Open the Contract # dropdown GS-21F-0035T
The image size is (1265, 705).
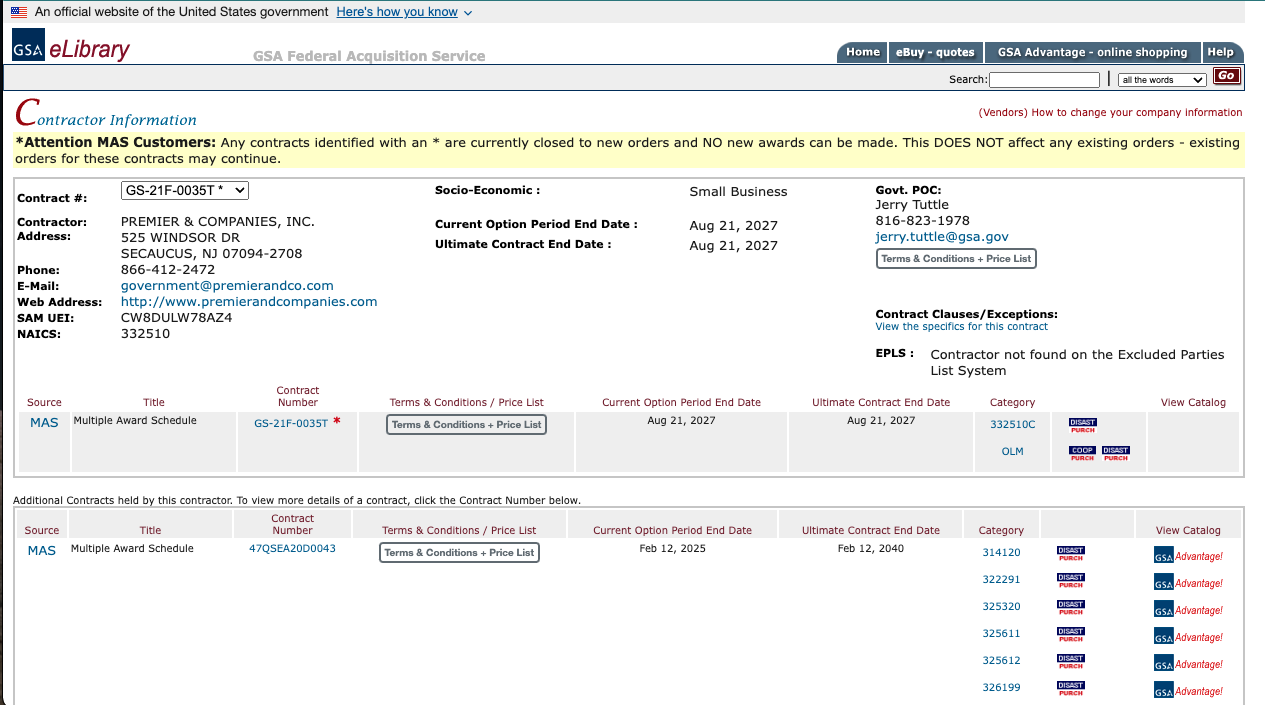pyautogui.click(x=185, y=190)
